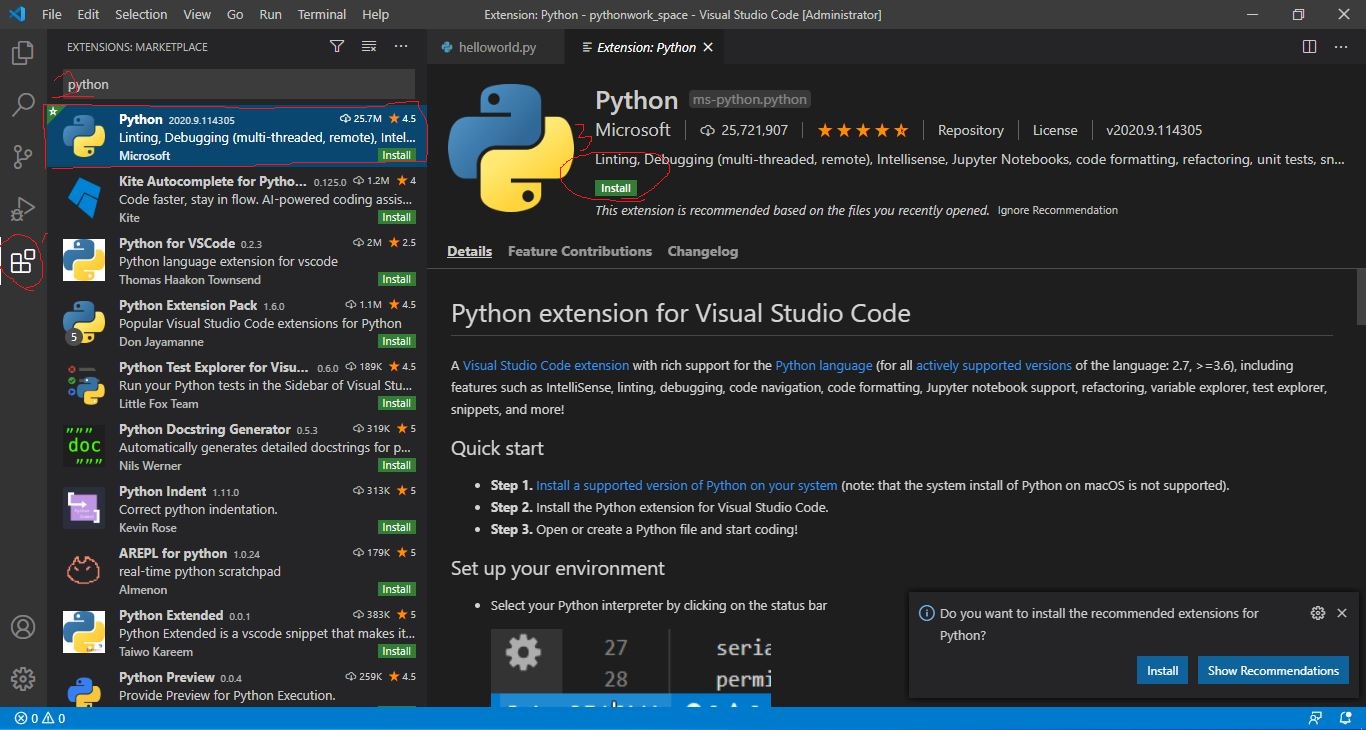Clear extensions search results icon
This screenshot has height=730, width=1366.
[x=369, y=46]
